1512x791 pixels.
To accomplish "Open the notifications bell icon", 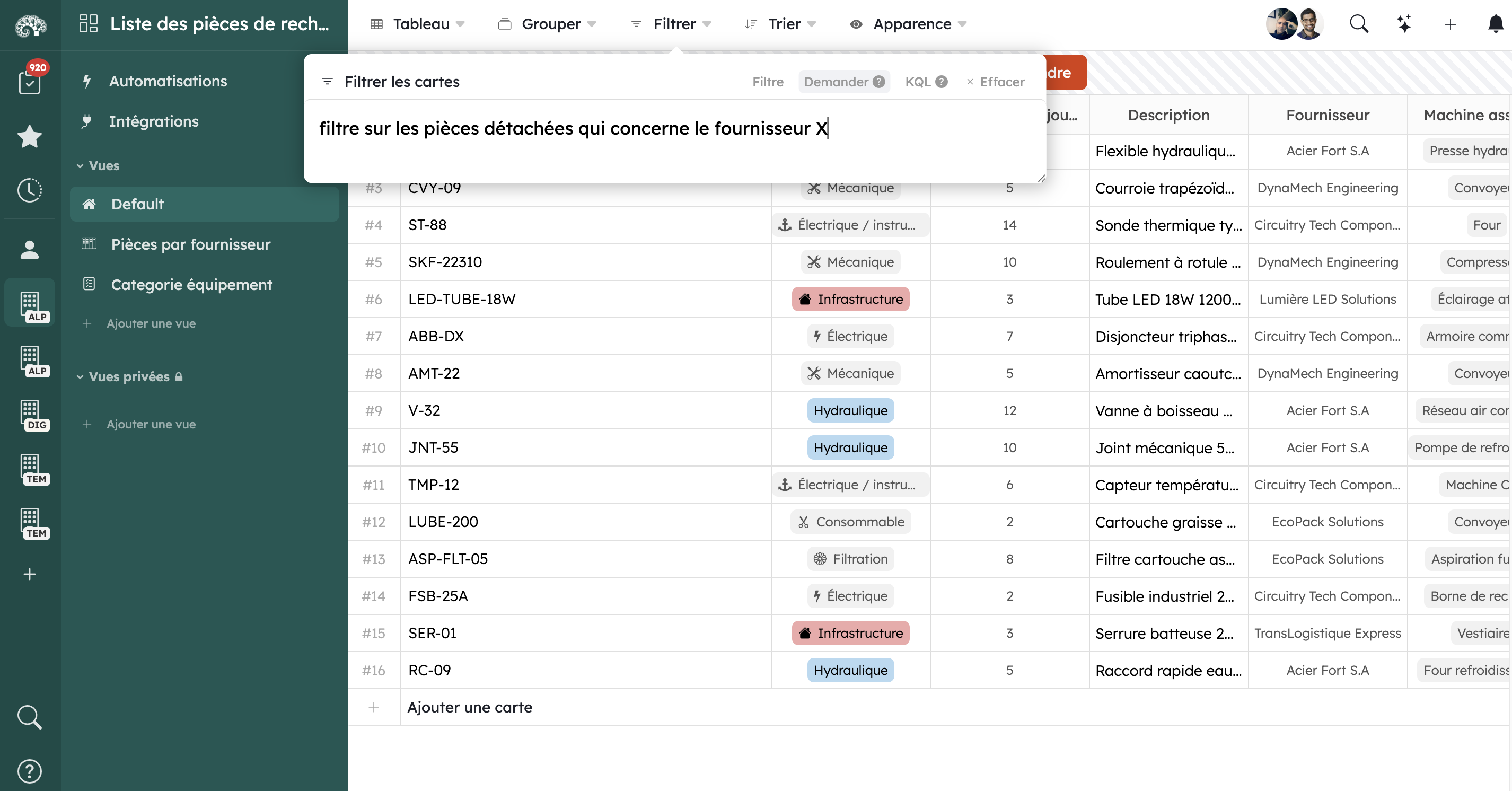I will coord(1495,24).
